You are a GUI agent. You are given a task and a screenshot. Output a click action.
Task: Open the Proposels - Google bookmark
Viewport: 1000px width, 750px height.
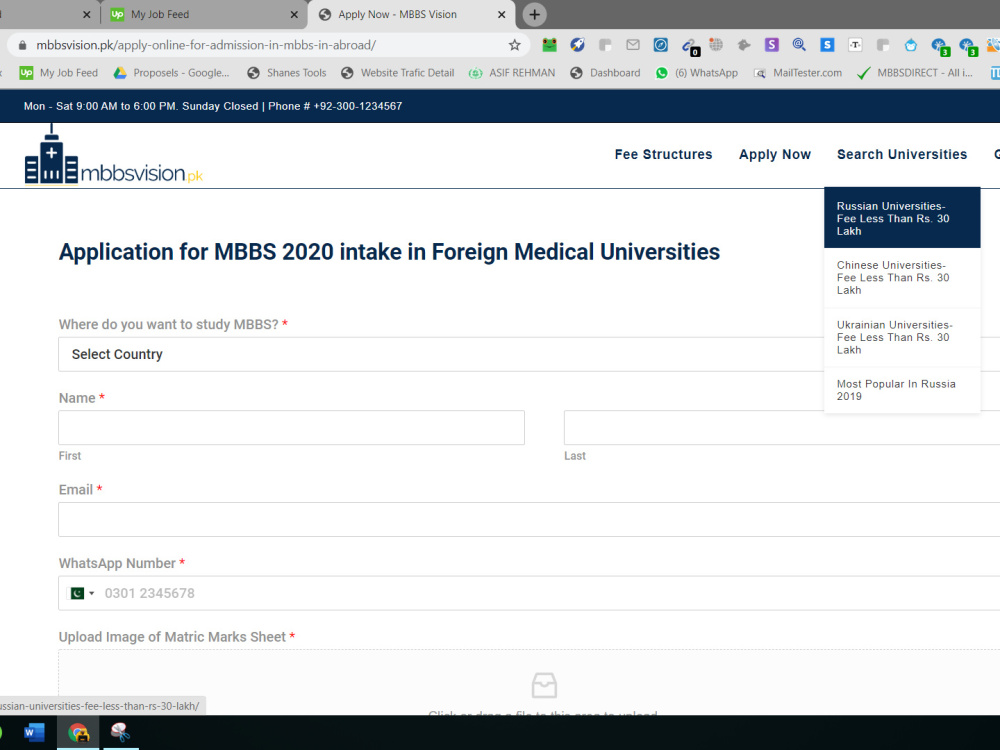[x=172, y=73]
